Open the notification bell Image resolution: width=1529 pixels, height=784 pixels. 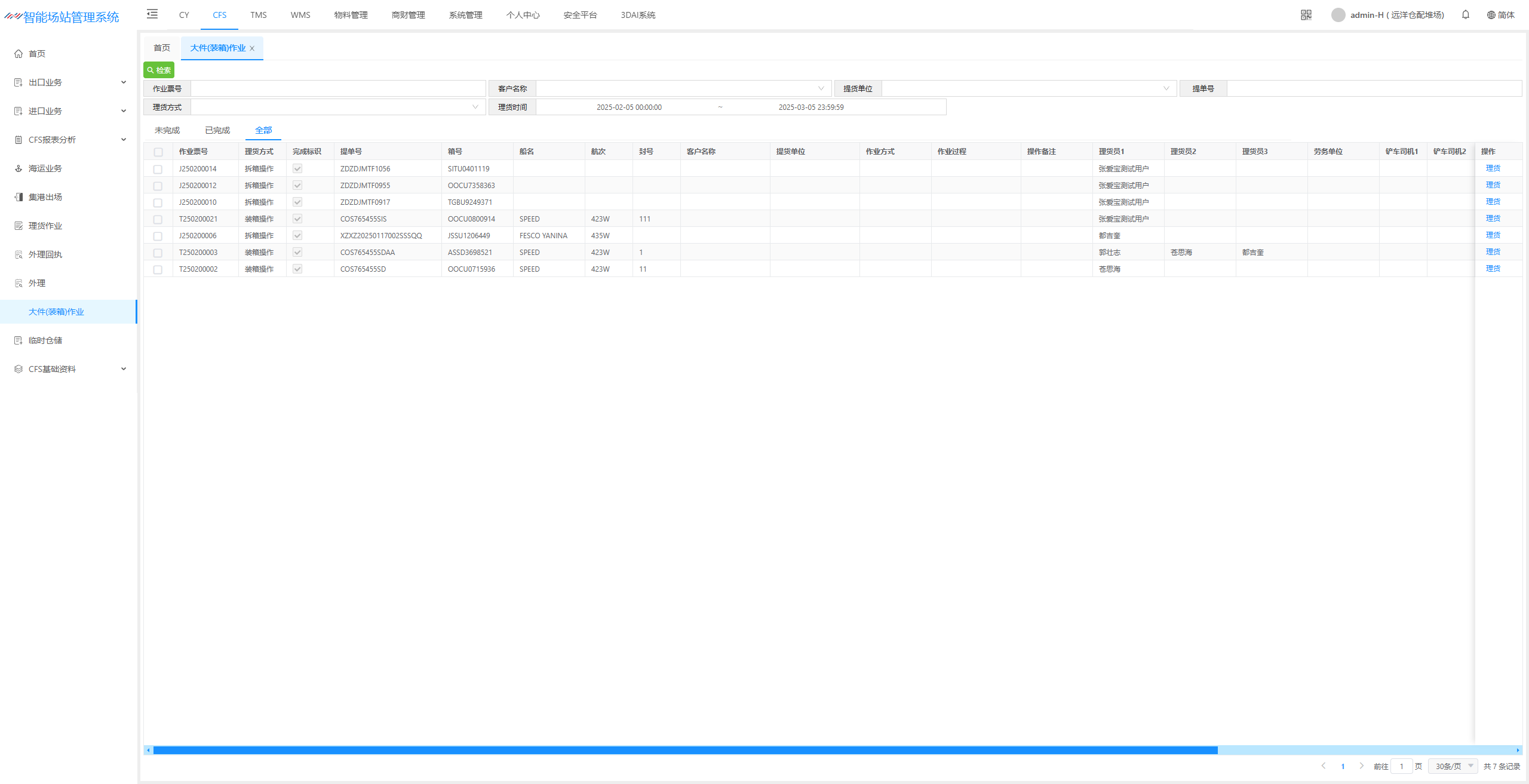[1466, 15]
